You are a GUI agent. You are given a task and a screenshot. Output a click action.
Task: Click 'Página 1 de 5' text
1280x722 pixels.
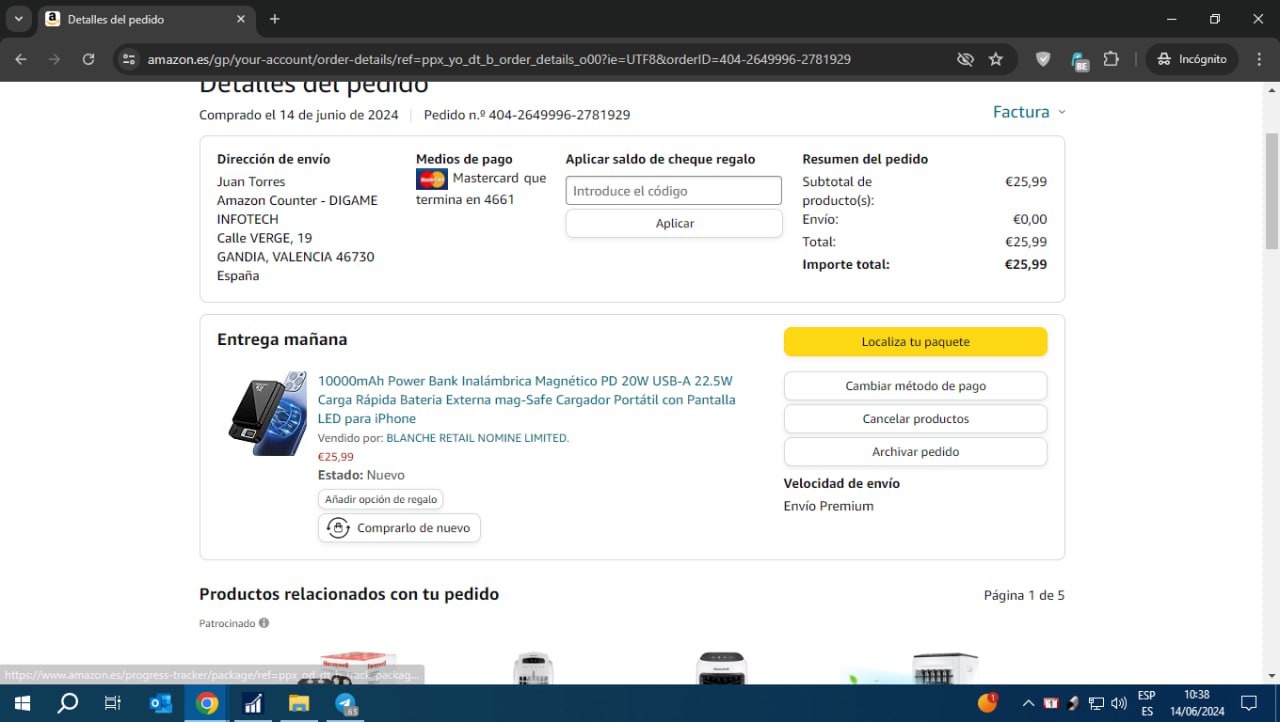1024,595
